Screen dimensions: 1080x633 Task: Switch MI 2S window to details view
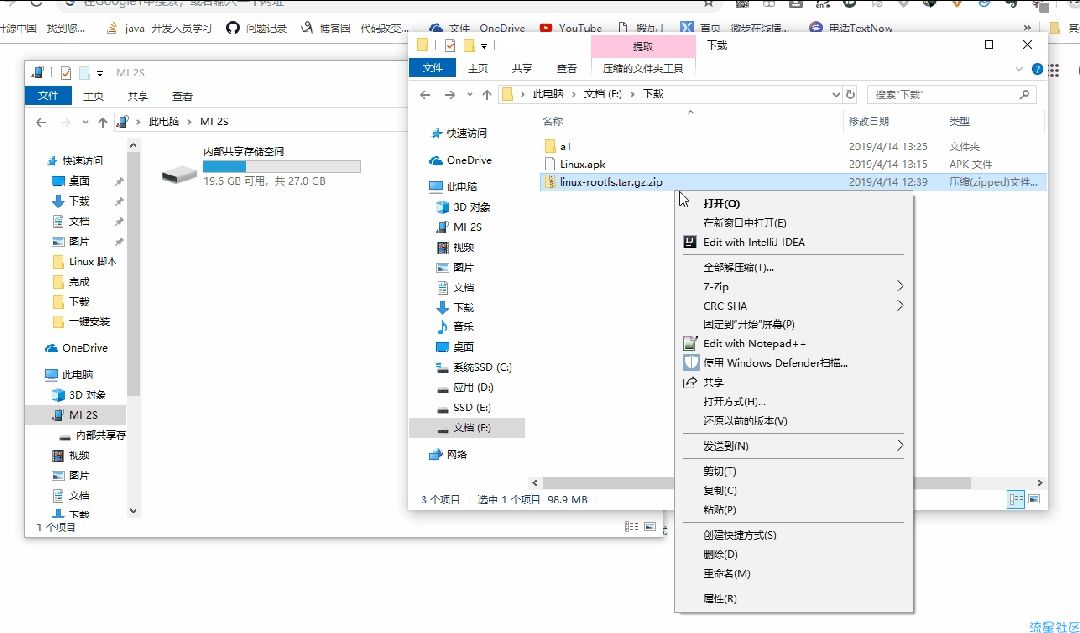pyautogui.click(x=631, y=526)
